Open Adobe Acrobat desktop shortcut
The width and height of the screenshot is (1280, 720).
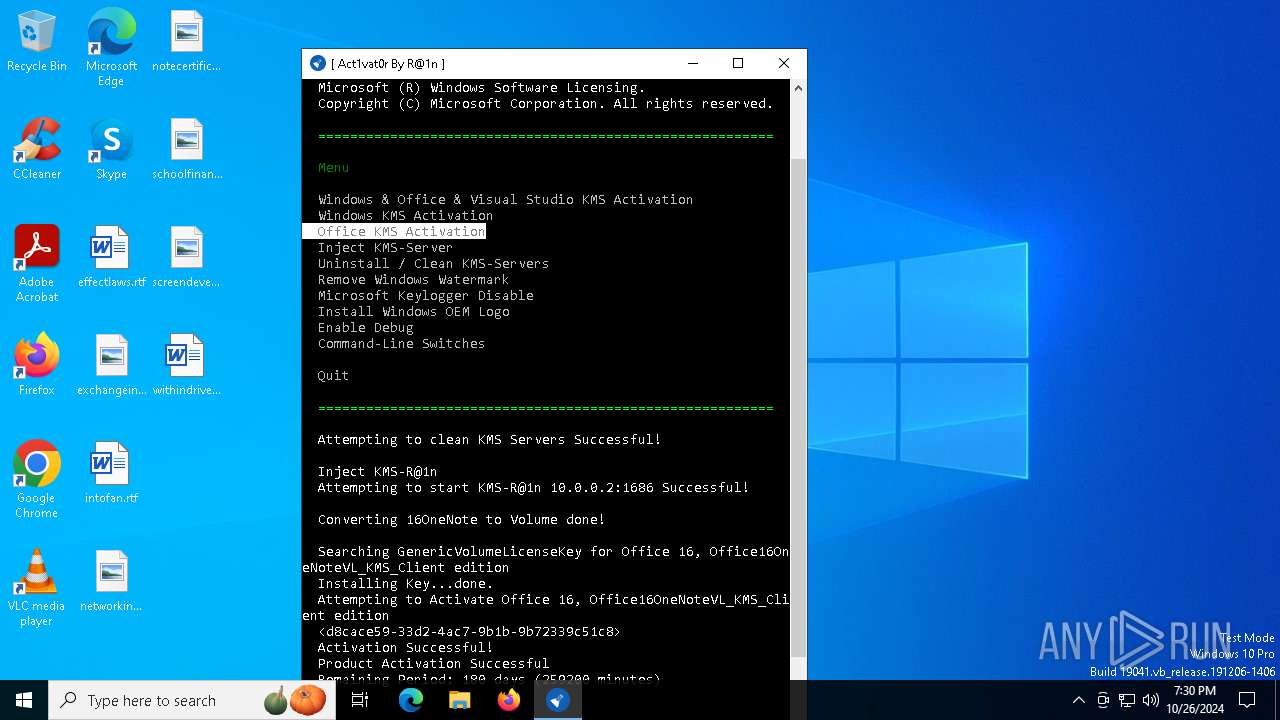tap(37, 265)
